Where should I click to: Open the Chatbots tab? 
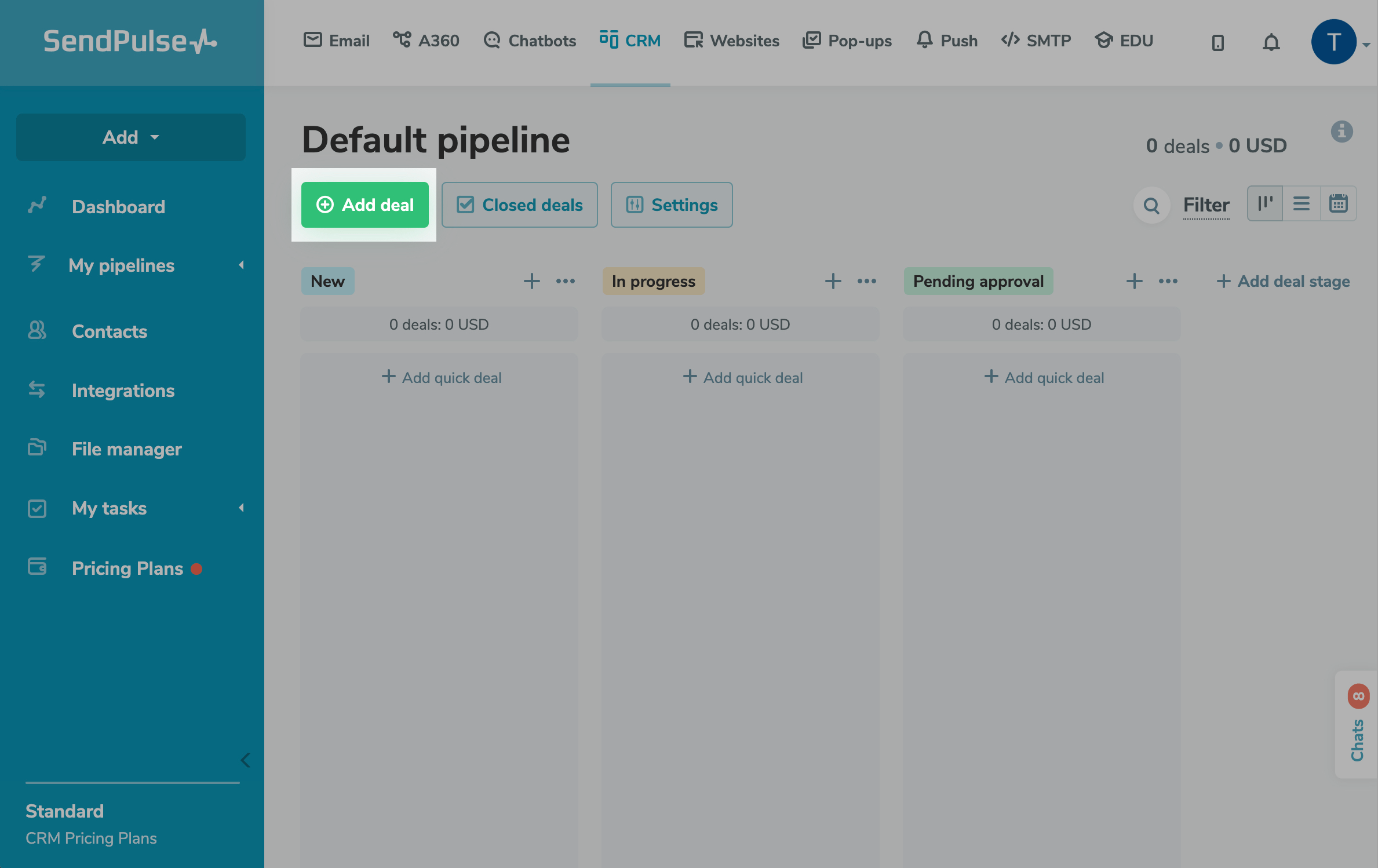(x=530, y=41)
